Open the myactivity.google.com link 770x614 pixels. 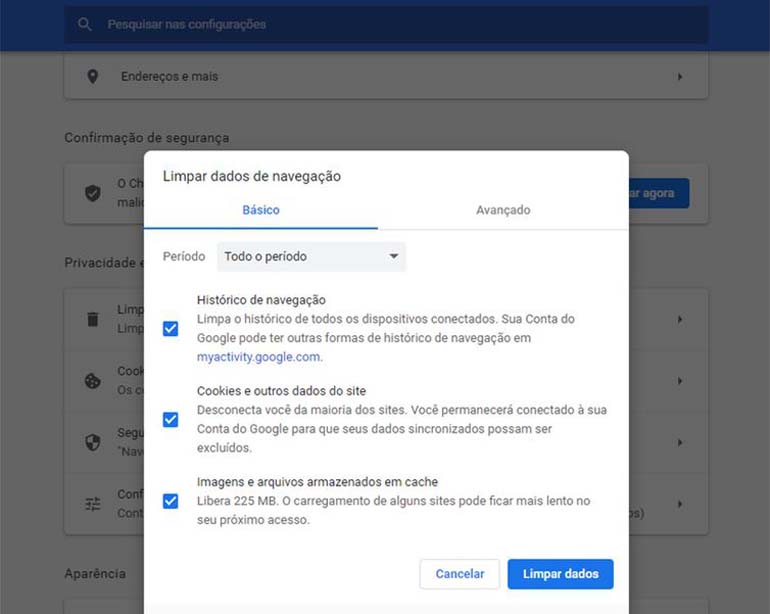tap(258, 357)
